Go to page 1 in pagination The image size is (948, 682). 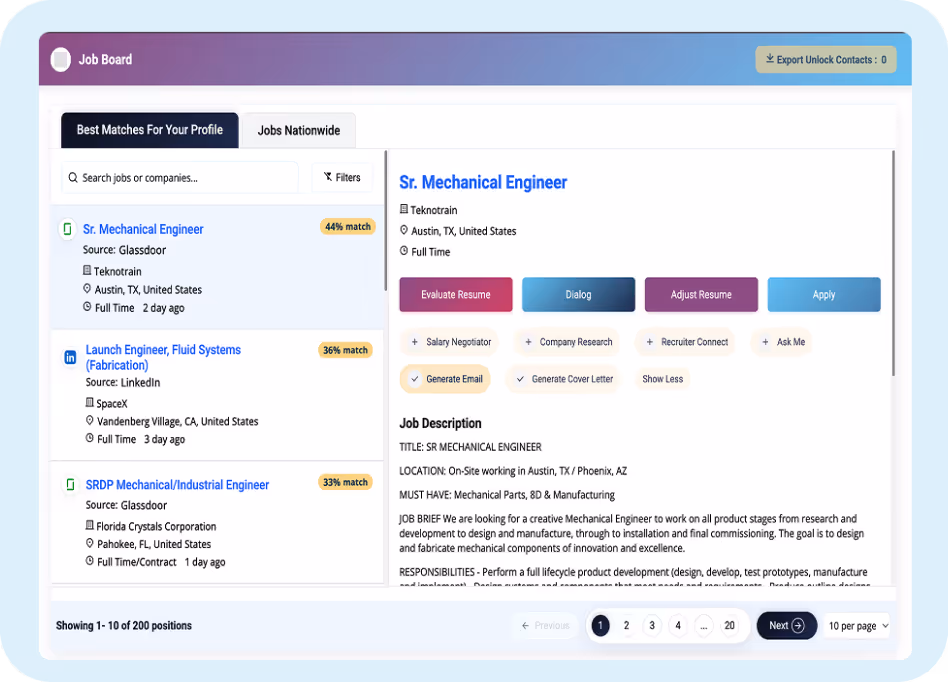(x=600, y=626)
